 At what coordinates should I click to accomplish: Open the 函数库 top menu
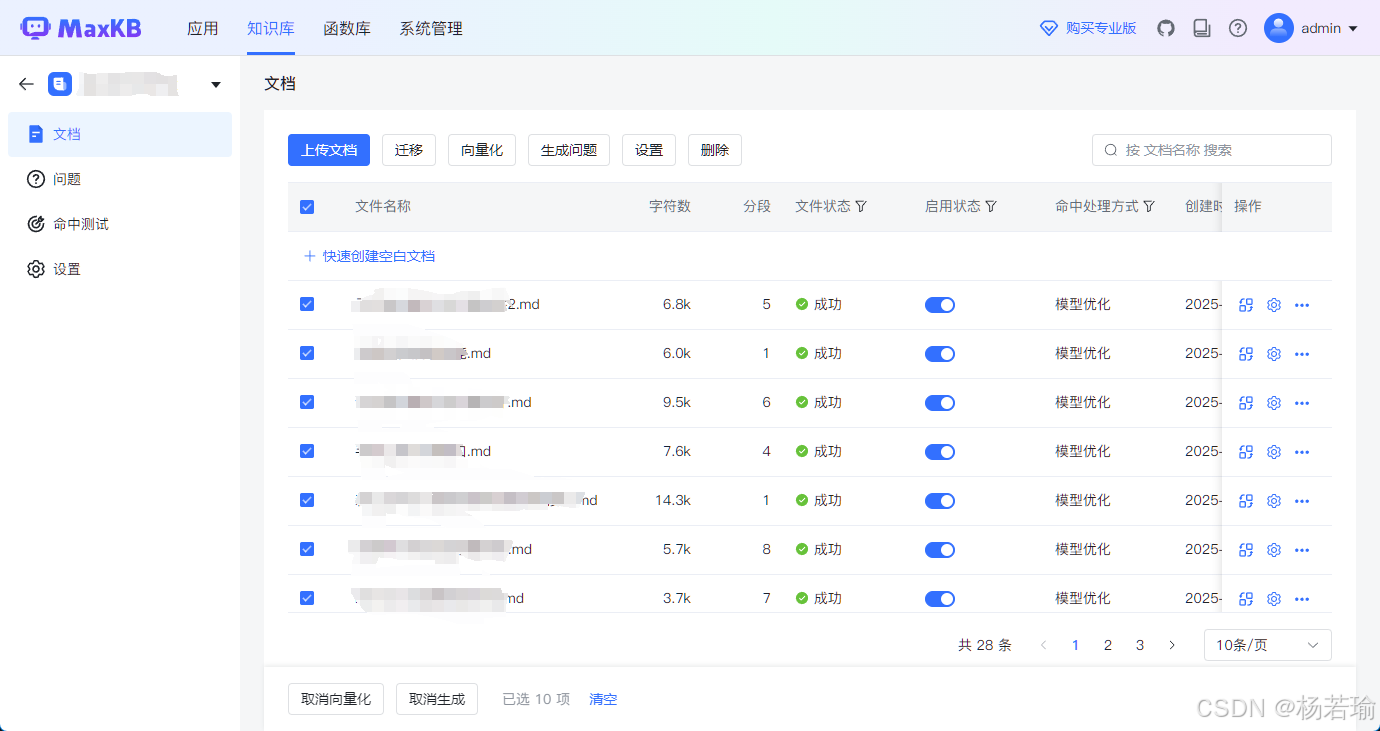coord(347,28)
